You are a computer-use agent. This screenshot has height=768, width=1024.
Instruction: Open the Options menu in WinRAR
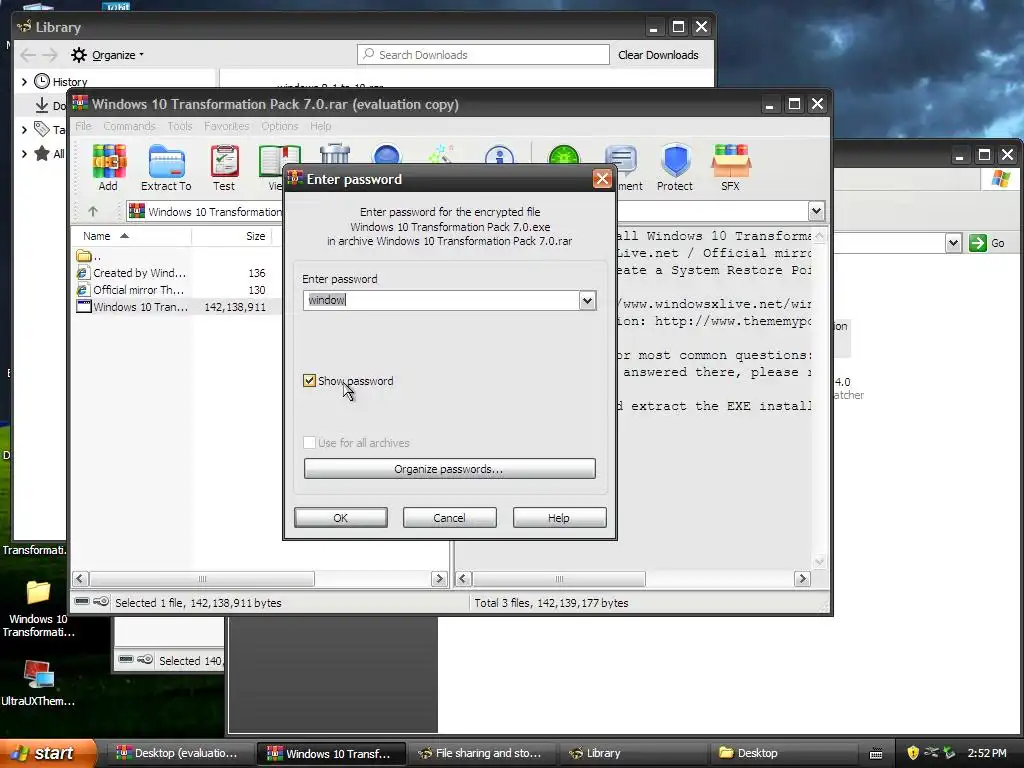(x=280, y=126)
